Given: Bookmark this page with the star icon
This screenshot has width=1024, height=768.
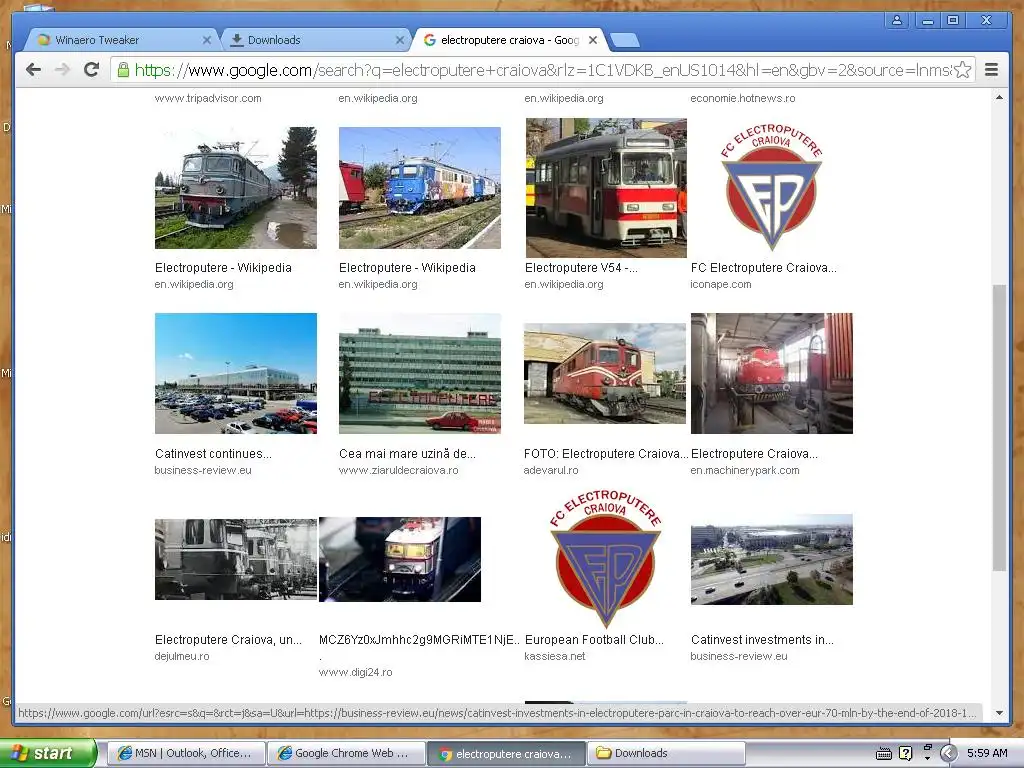Looking at the screenshot, I should click(962, 70).
